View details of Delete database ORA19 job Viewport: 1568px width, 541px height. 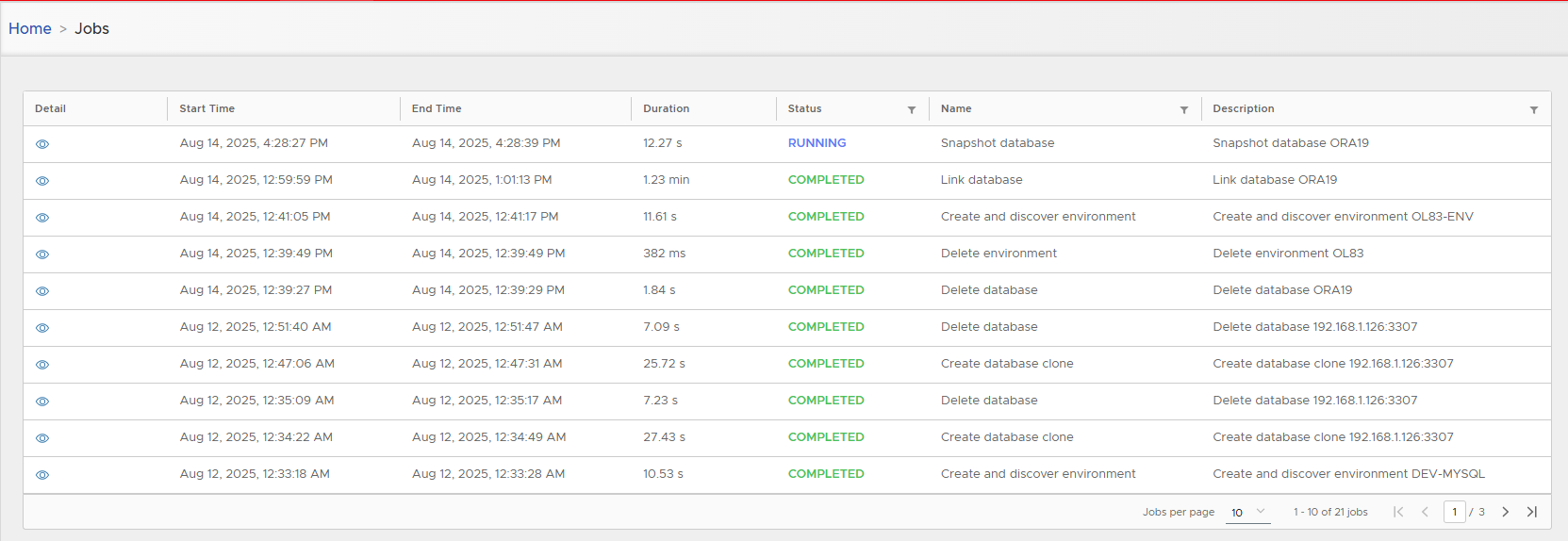click(42, 291)
